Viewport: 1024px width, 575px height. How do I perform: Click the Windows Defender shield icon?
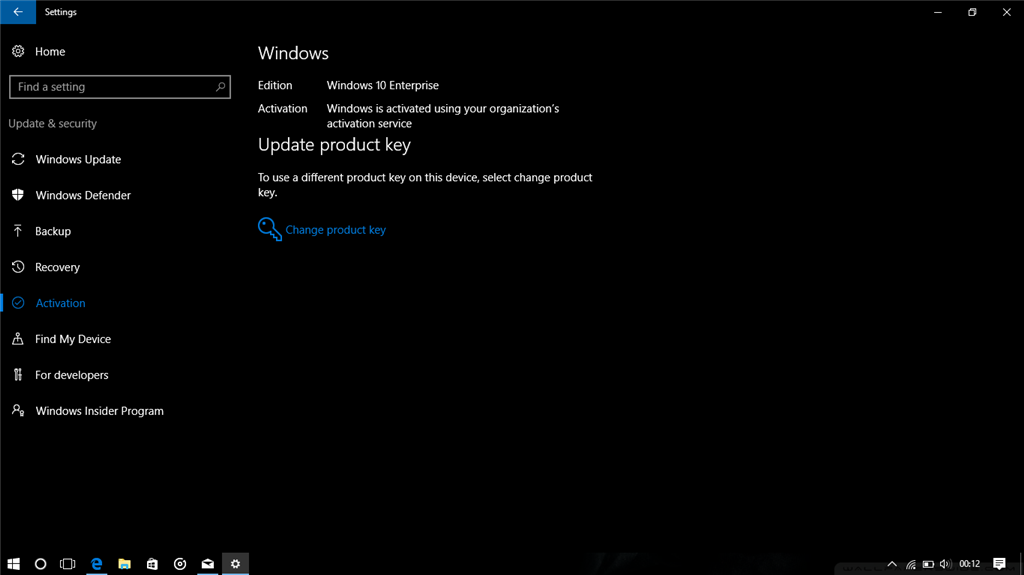[x=18, y=195]
